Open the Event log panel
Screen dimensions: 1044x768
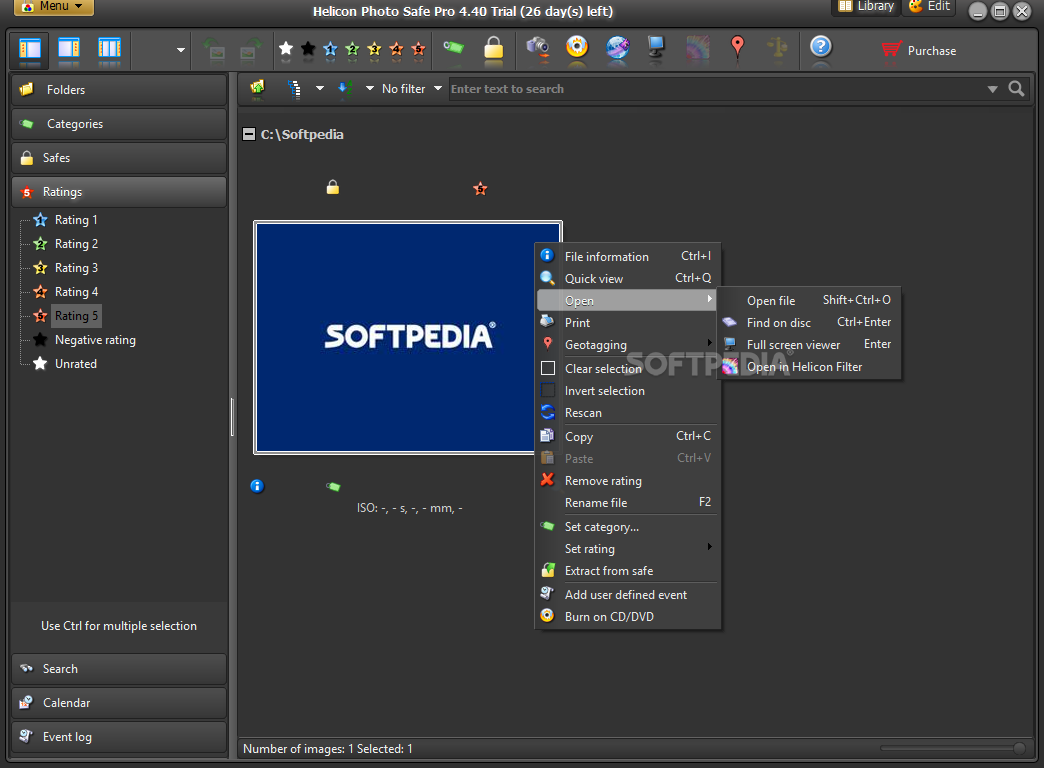119,737
